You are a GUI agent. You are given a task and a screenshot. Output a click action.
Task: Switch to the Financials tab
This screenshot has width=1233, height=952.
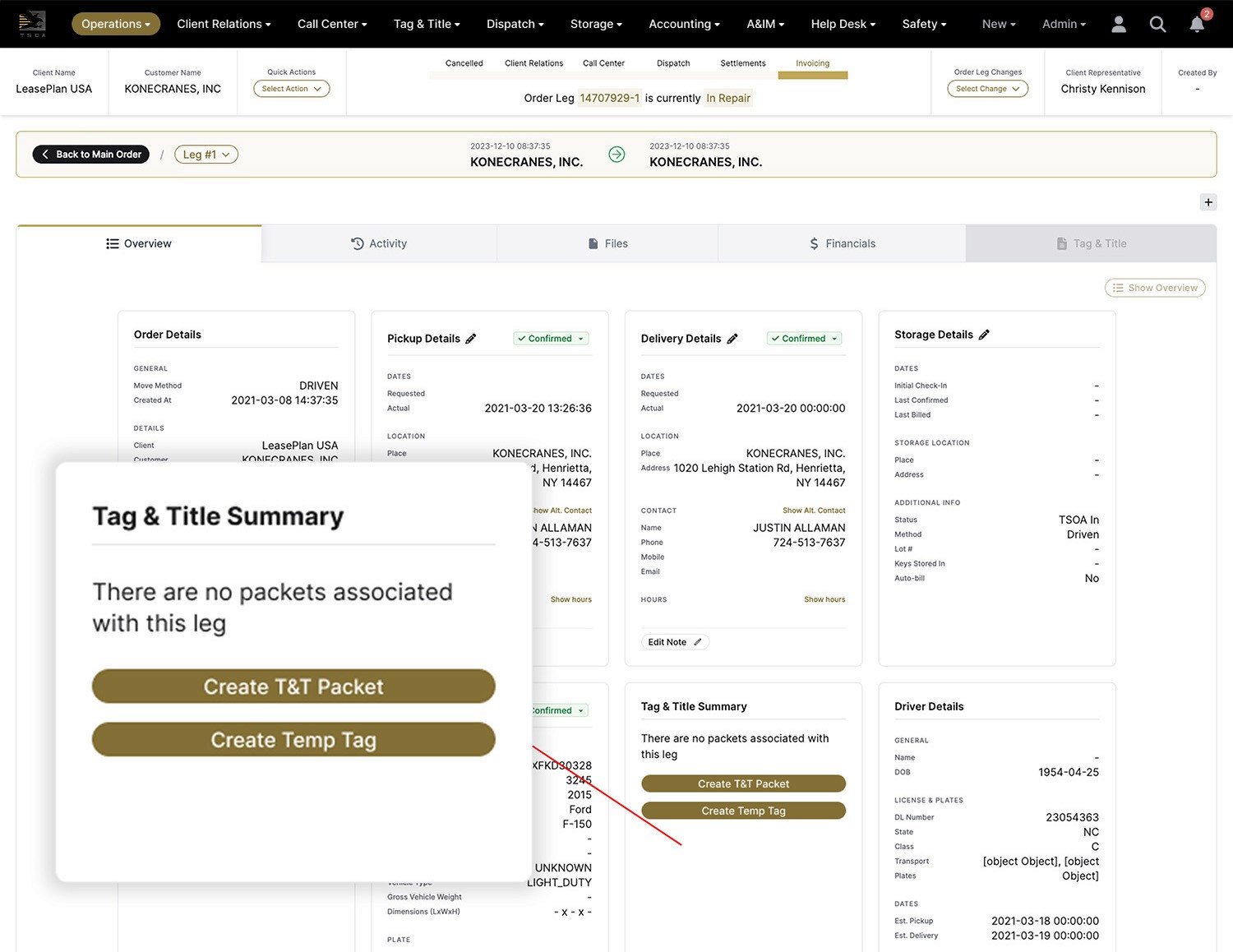(842, 243)
